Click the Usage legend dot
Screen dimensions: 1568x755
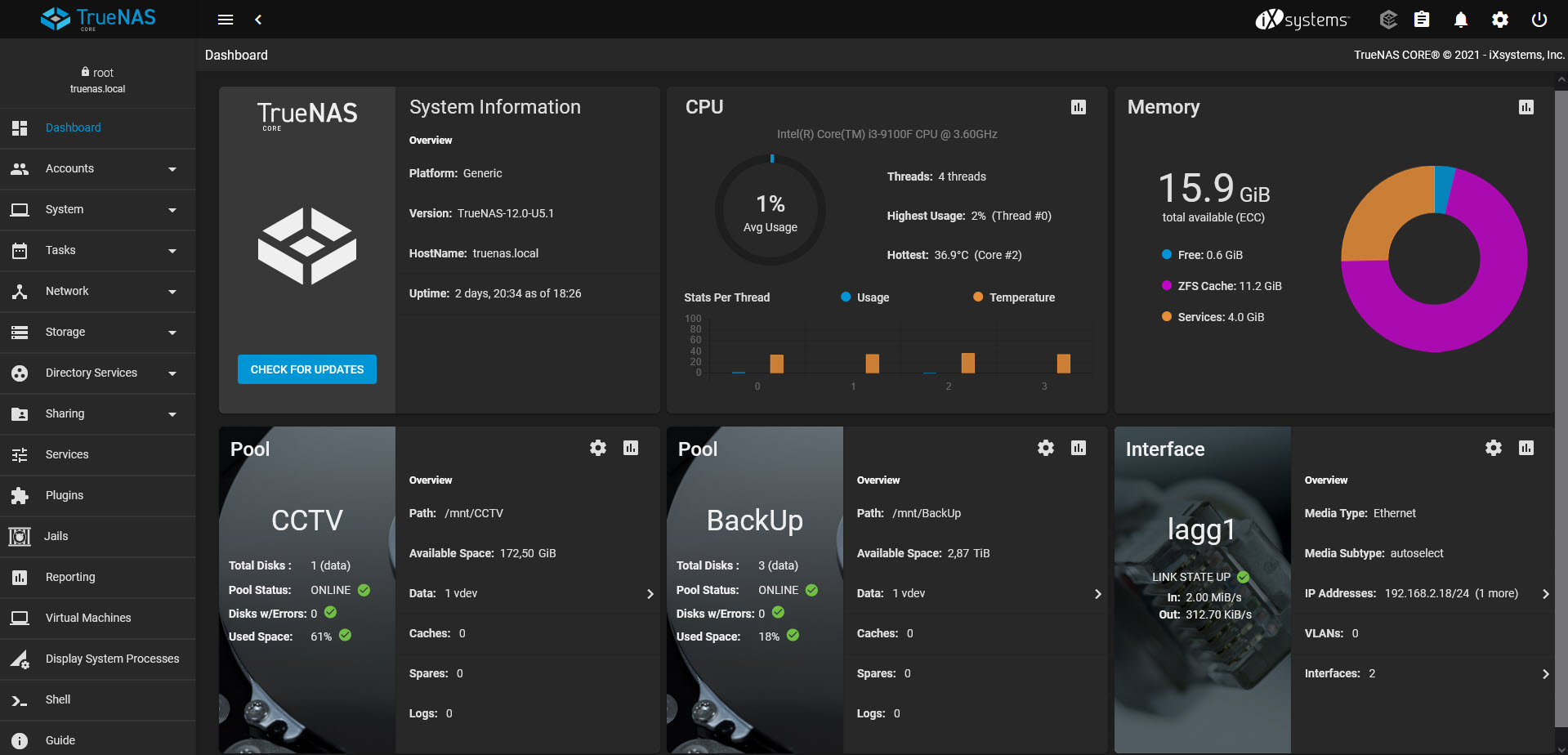click(x=846, y=297)
